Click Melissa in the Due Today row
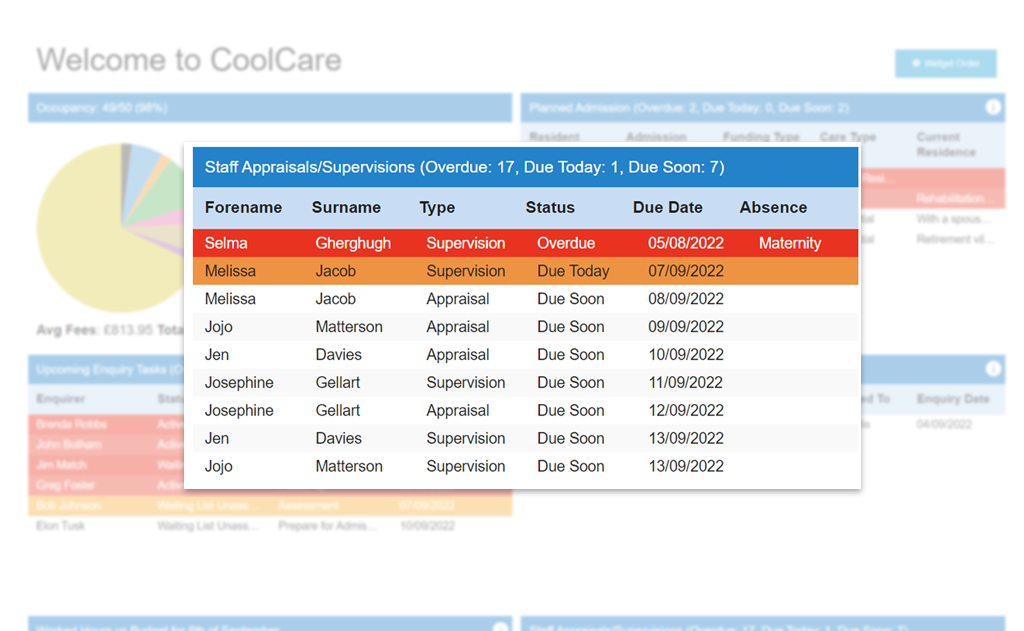This screenshot has width=1024, height=631. 230,271
